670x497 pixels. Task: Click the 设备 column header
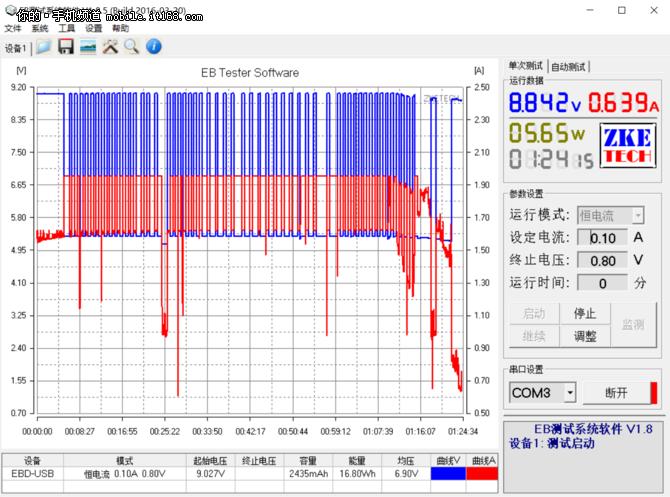(32, 461)
